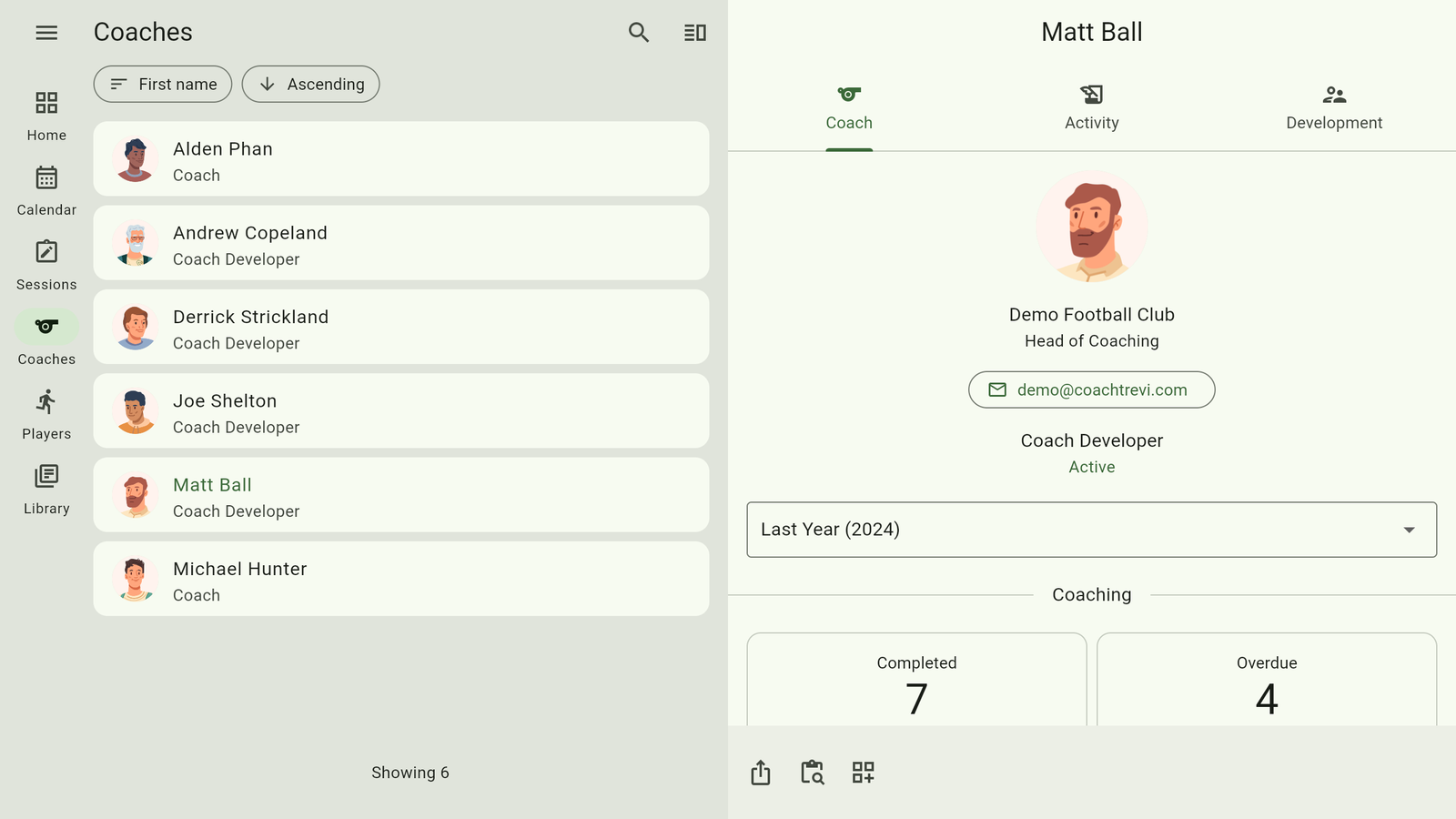Click the add widget grid icon
The image size is (1456, 819).
pos(863,773)
